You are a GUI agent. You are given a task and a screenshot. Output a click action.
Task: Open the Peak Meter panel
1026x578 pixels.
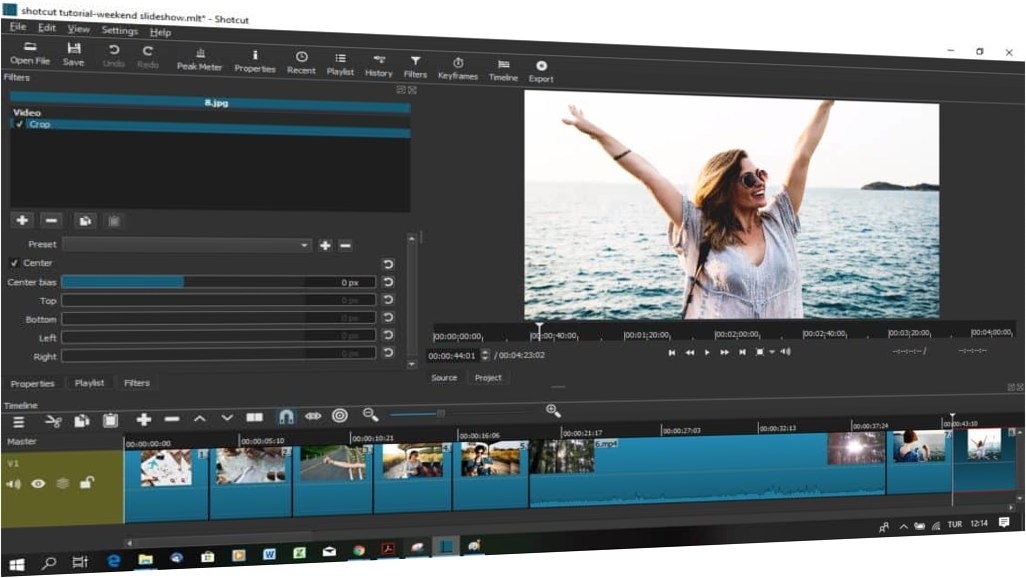point(200,59)
